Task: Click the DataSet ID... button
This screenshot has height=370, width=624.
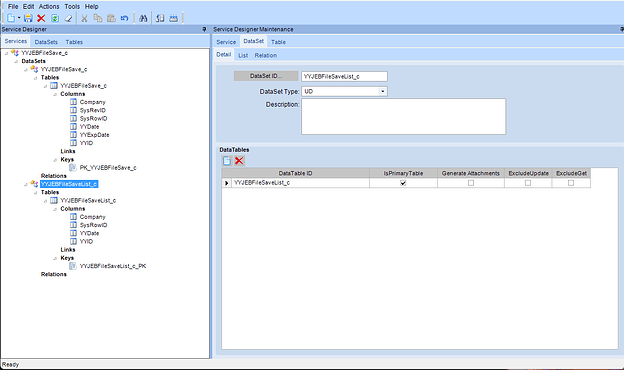Action: (x=266, y=76)
